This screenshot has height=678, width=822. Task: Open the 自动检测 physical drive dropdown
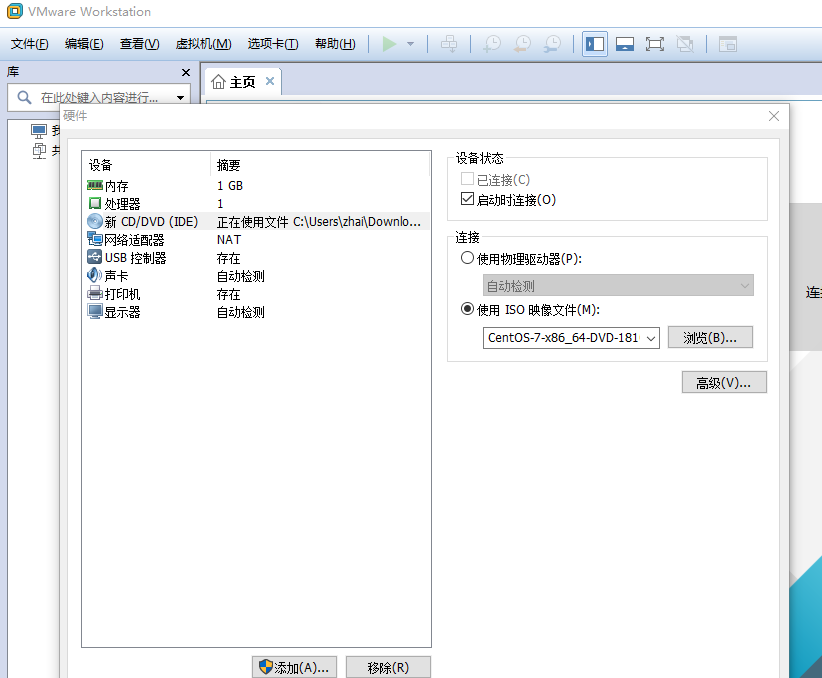coord(618,285)
